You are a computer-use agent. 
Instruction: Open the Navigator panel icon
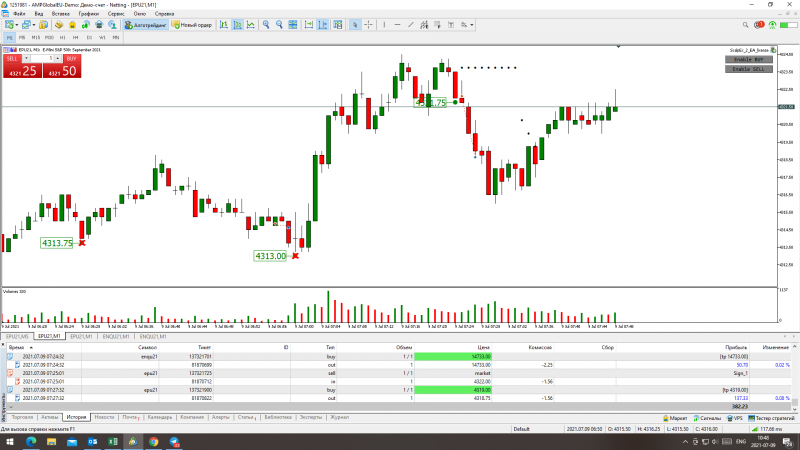[86, 24]
